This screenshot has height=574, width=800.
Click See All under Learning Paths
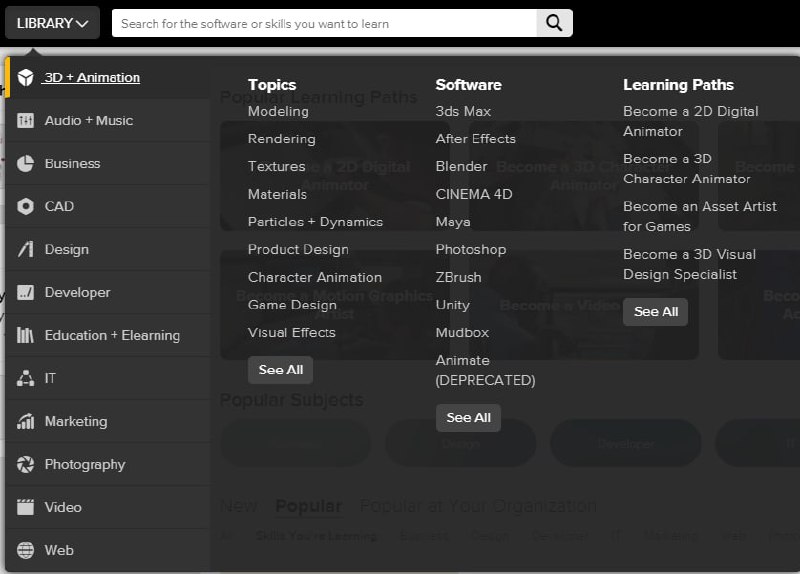coord(656,312)
